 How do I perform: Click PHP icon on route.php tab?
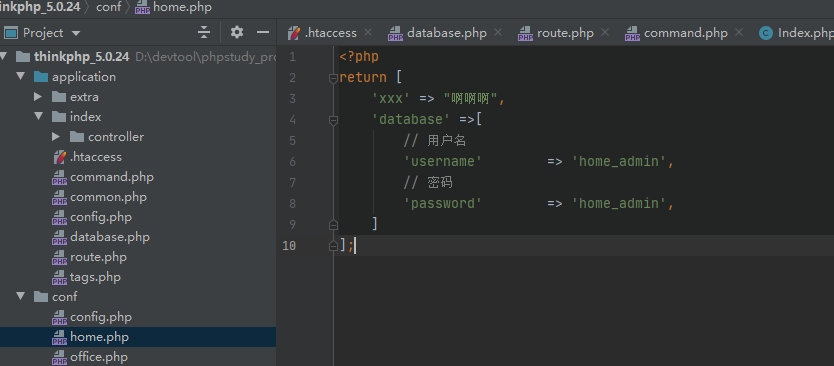coord(525,34)
